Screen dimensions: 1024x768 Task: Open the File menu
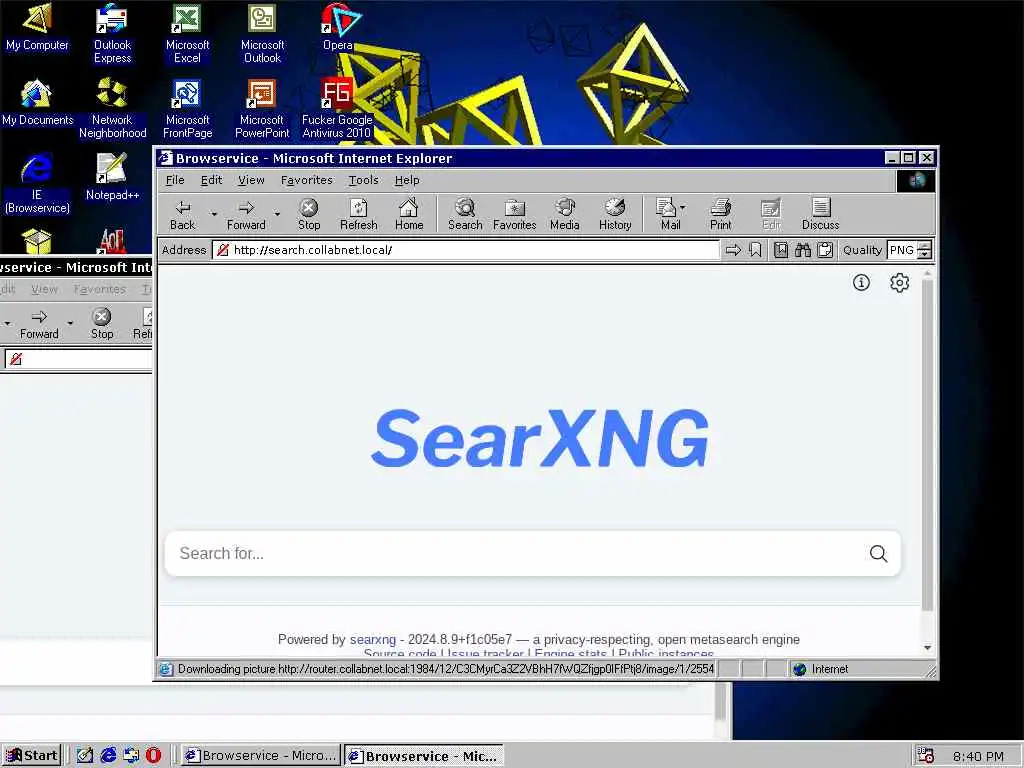point(175,180)
